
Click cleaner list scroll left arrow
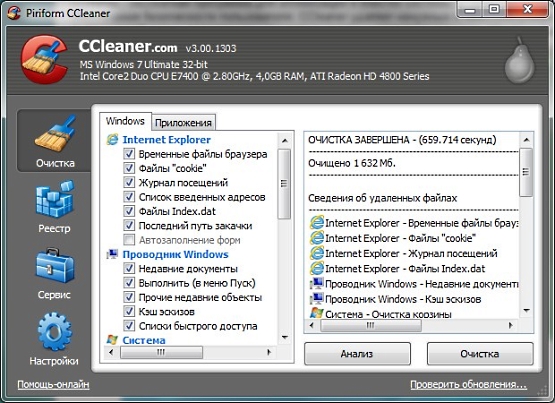pos(111,352)
